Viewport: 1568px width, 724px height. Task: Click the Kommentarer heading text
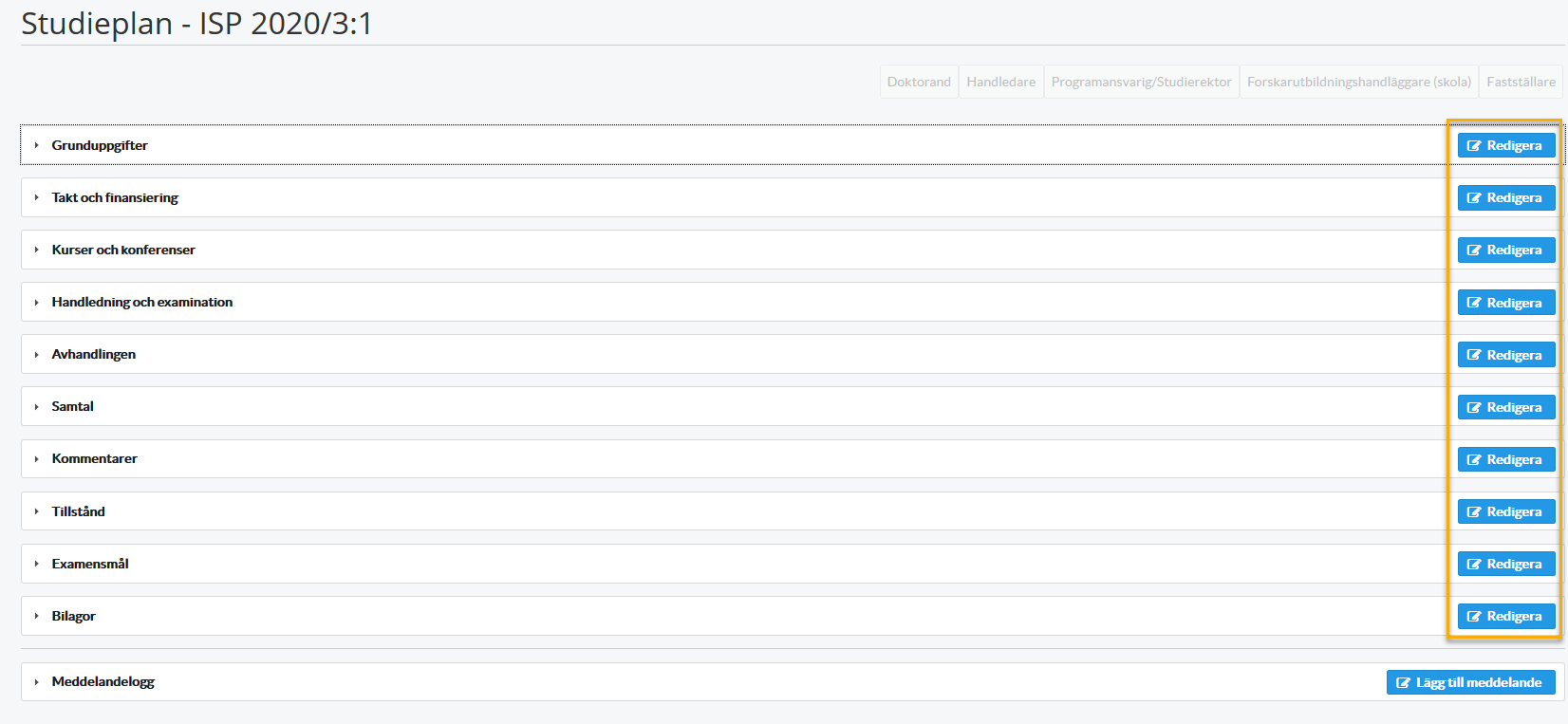click(x=95, y=458)
